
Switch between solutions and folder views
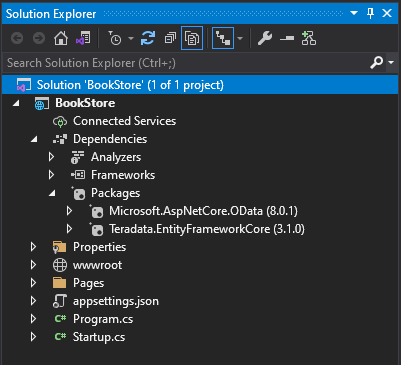(83, 38)
